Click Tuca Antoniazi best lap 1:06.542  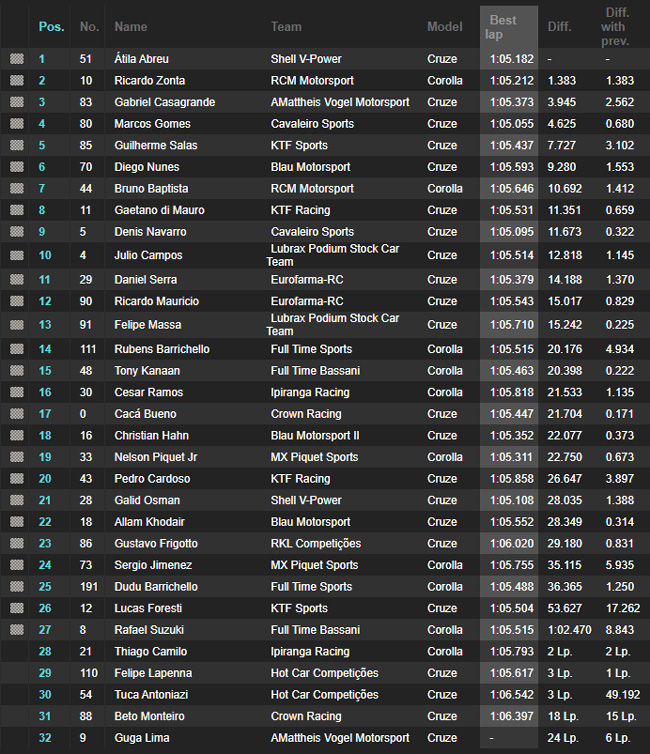pos(512,695)
